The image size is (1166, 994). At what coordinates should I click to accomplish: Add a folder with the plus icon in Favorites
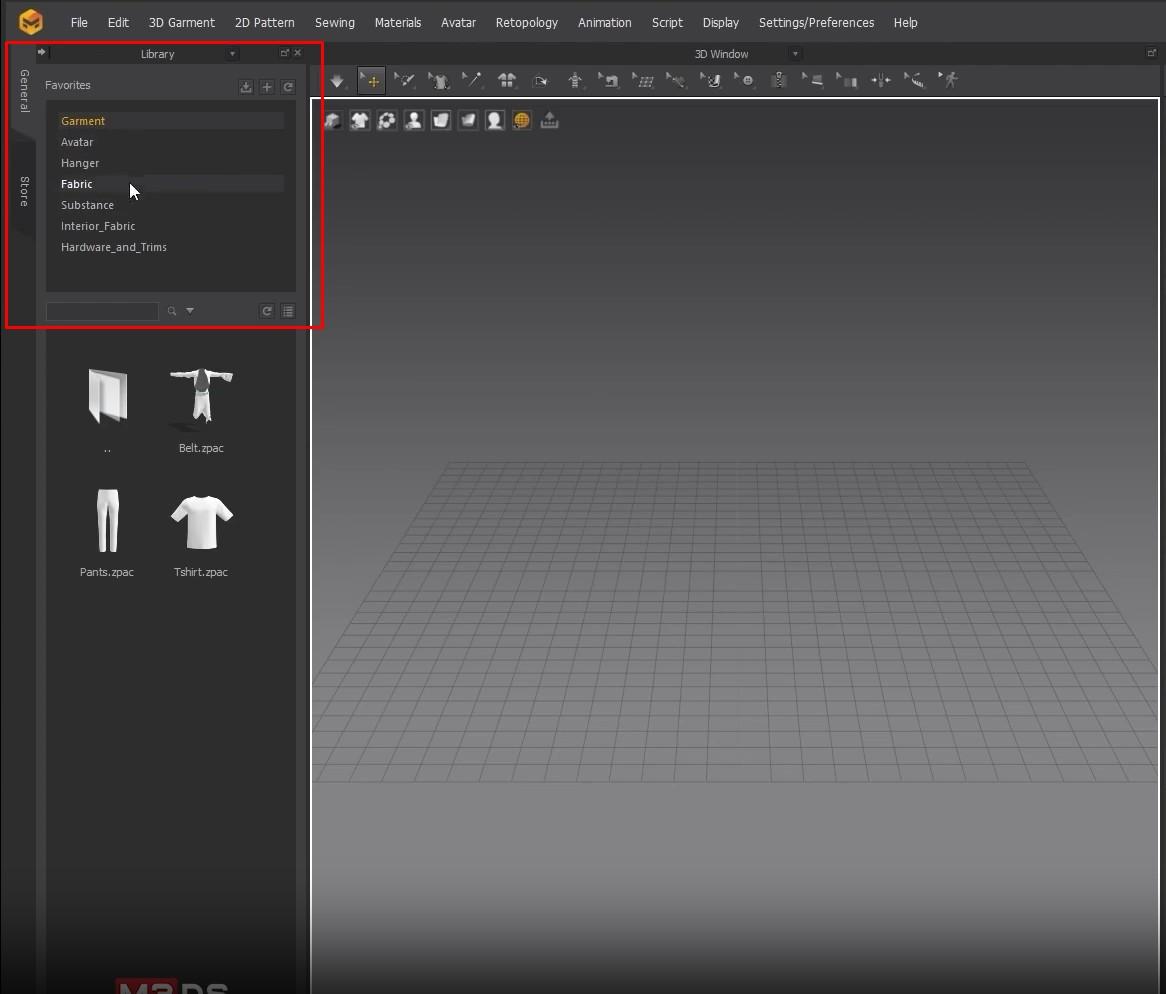[x=267, y=87]
